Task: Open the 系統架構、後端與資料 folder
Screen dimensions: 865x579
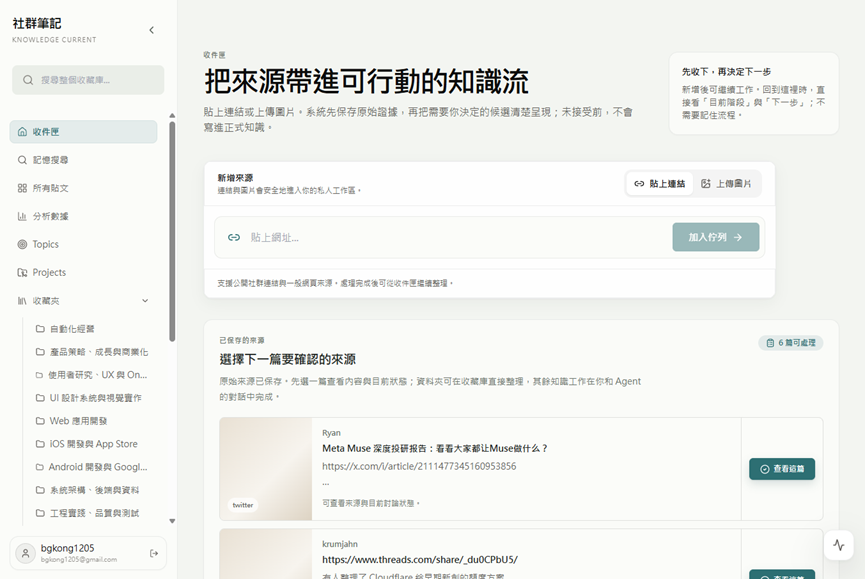Action: click(91, 490)
